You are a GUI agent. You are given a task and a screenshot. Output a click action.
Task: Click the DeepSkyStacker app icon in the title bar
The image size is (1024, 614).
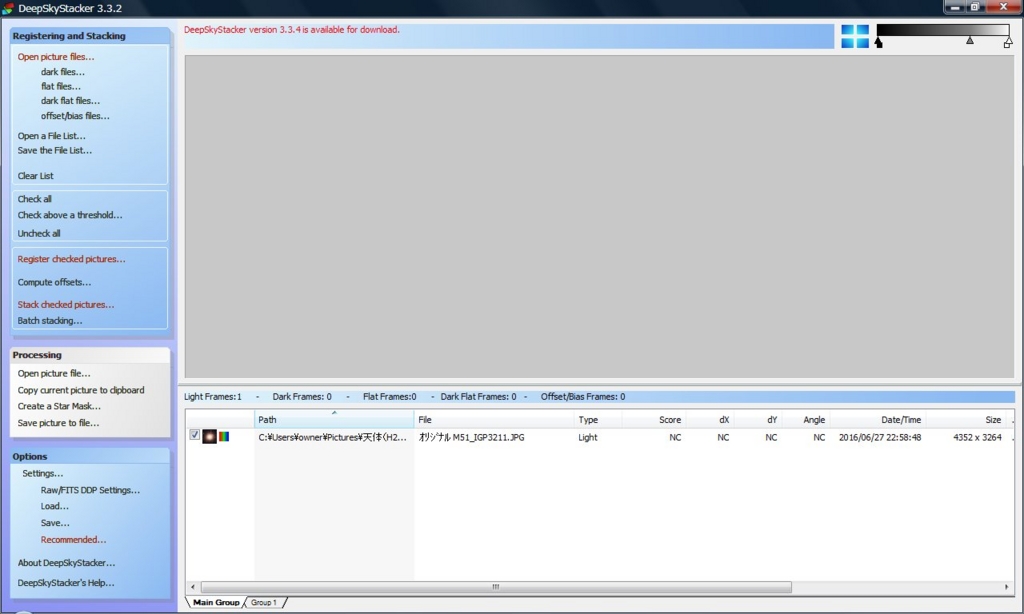tap(8, 8)
